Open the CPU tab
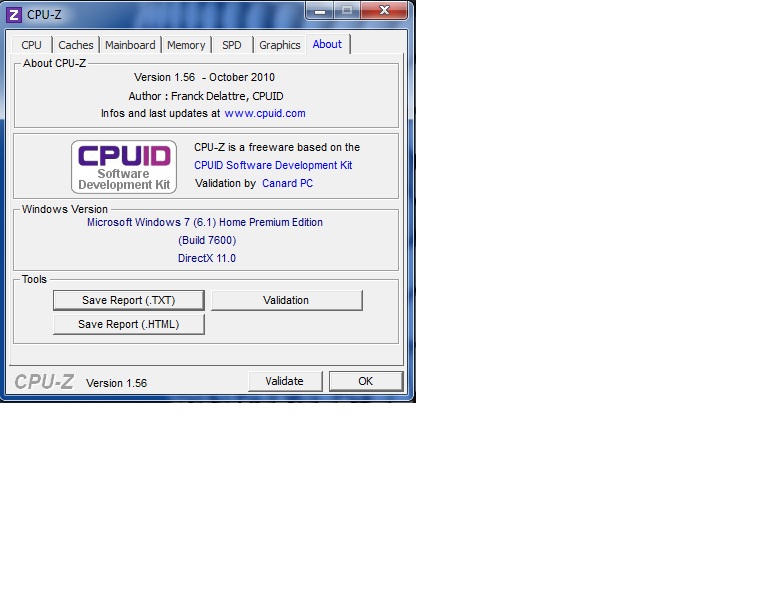The width and height of the screenshot is (768, 614). tap(31, 45)
